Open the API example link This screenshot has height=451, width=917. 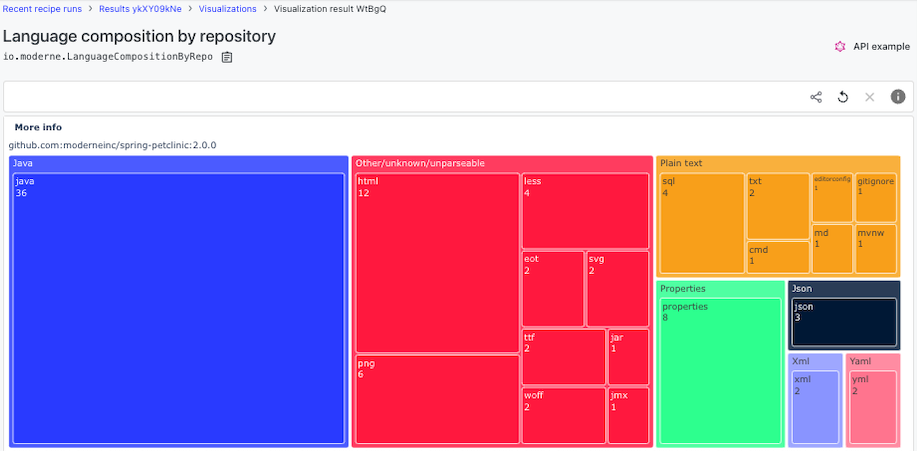coord(881,47)
